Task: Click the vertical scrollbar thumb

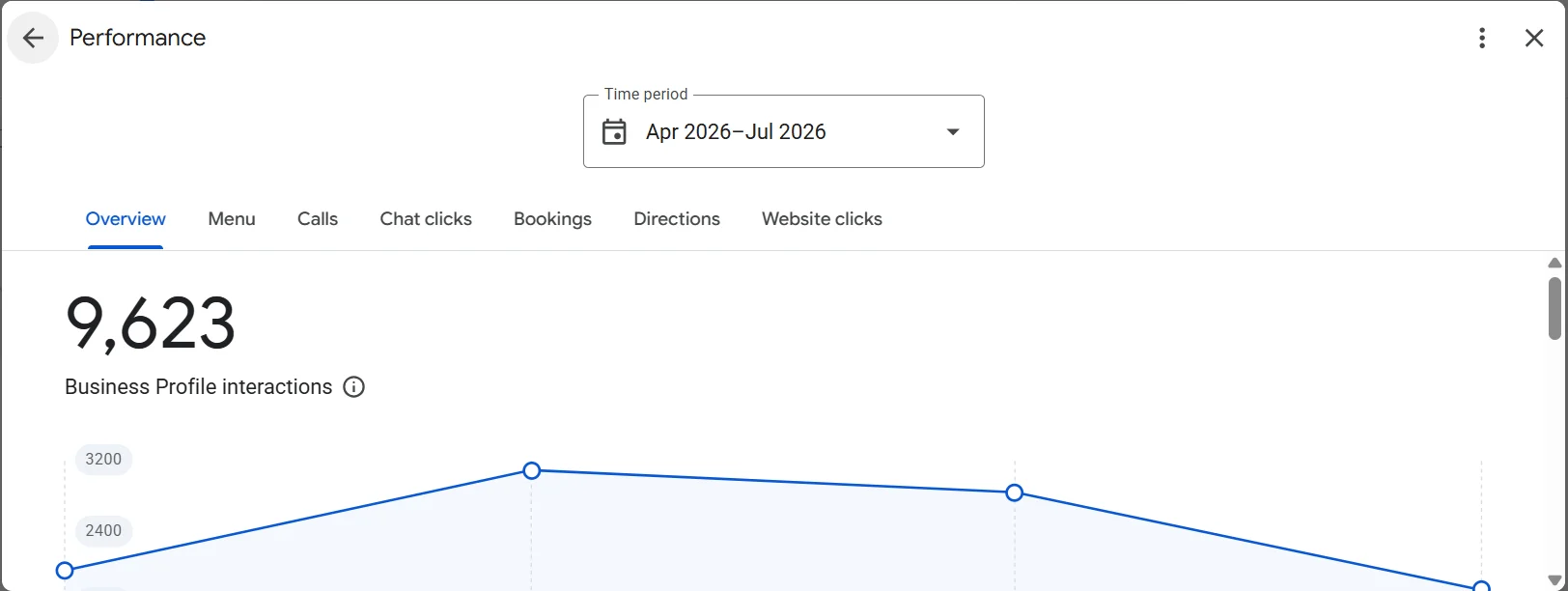Action: 1554,309
